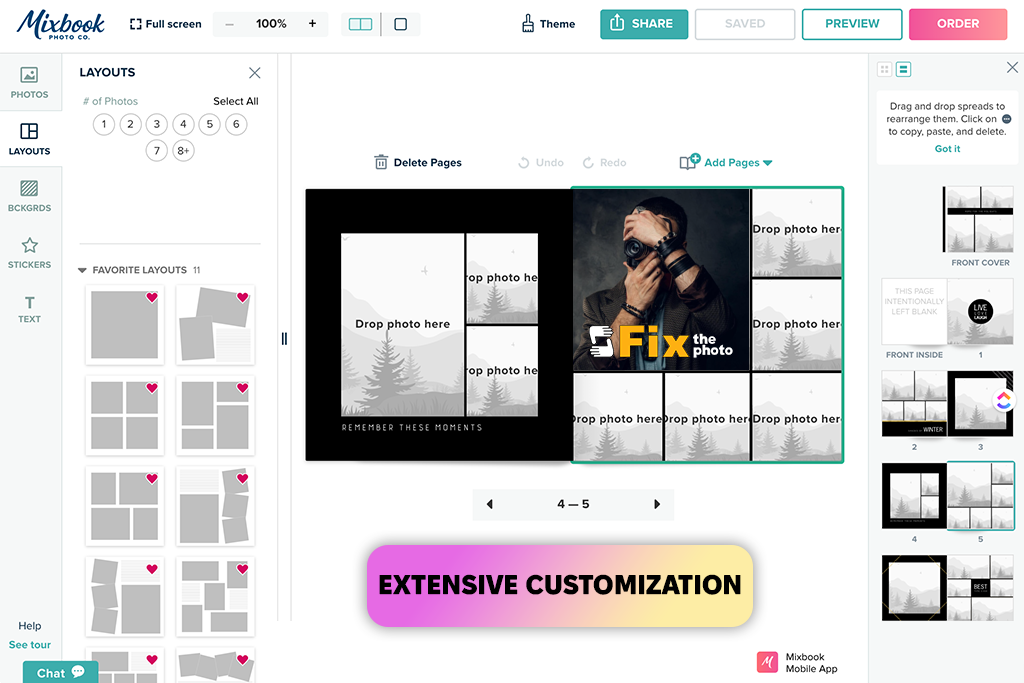Enter Full screen mode

166,24
